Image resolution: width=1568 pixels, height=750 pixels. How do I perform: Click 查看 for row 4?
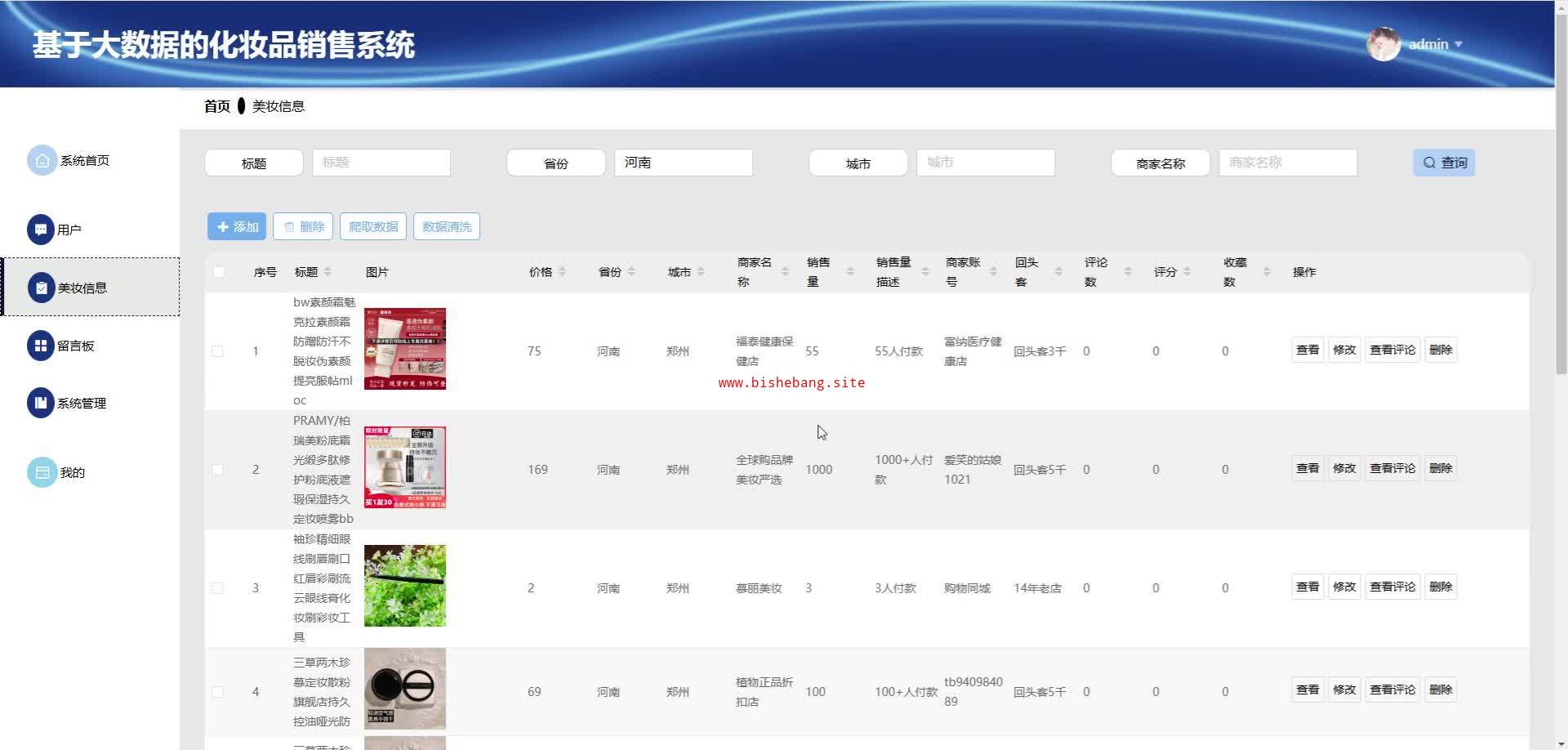point(1307,690)
